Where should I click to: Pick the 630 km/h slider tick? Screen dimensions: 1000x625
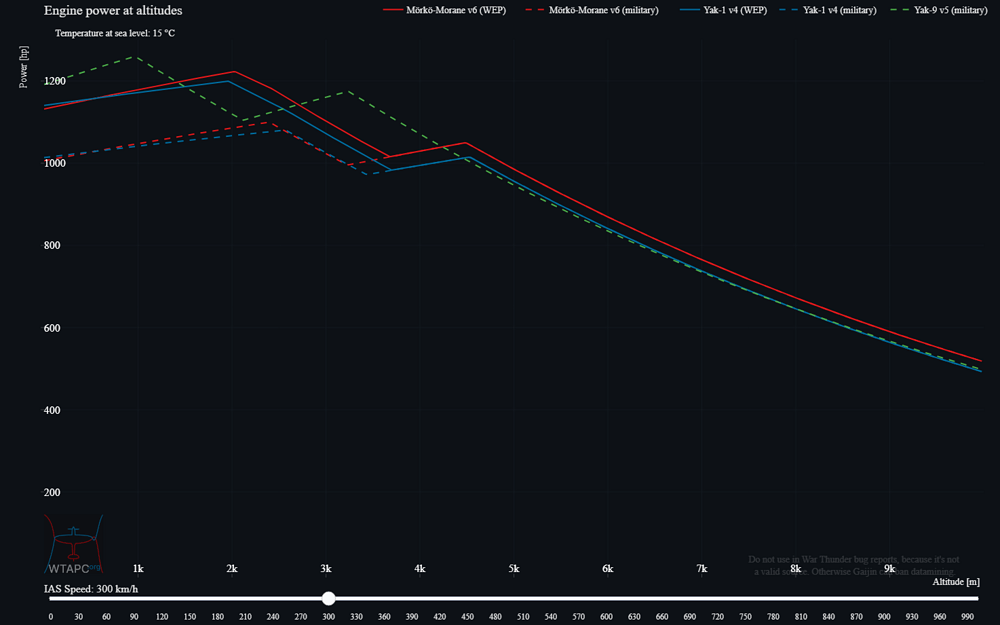(634, 617)
